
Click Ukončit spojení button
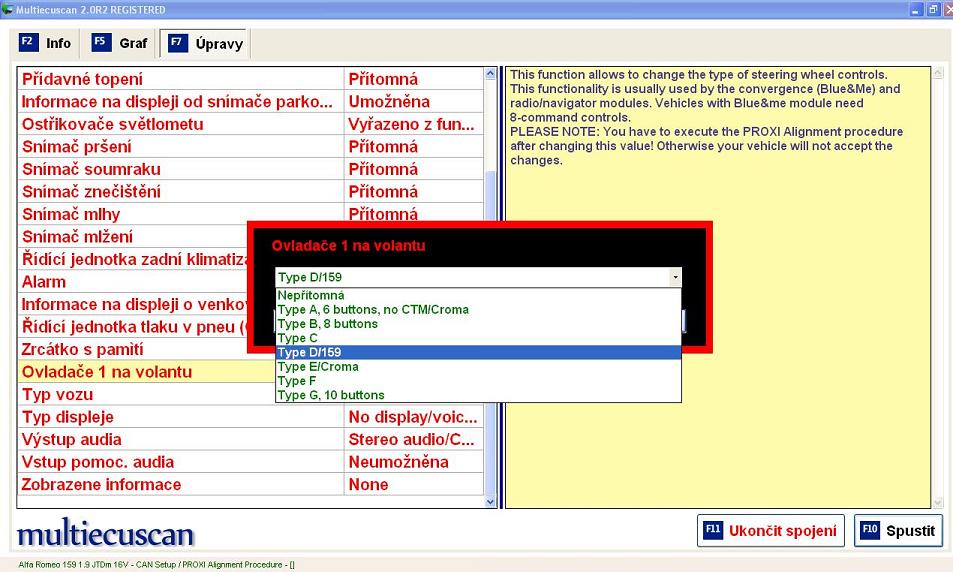(771, 531)
